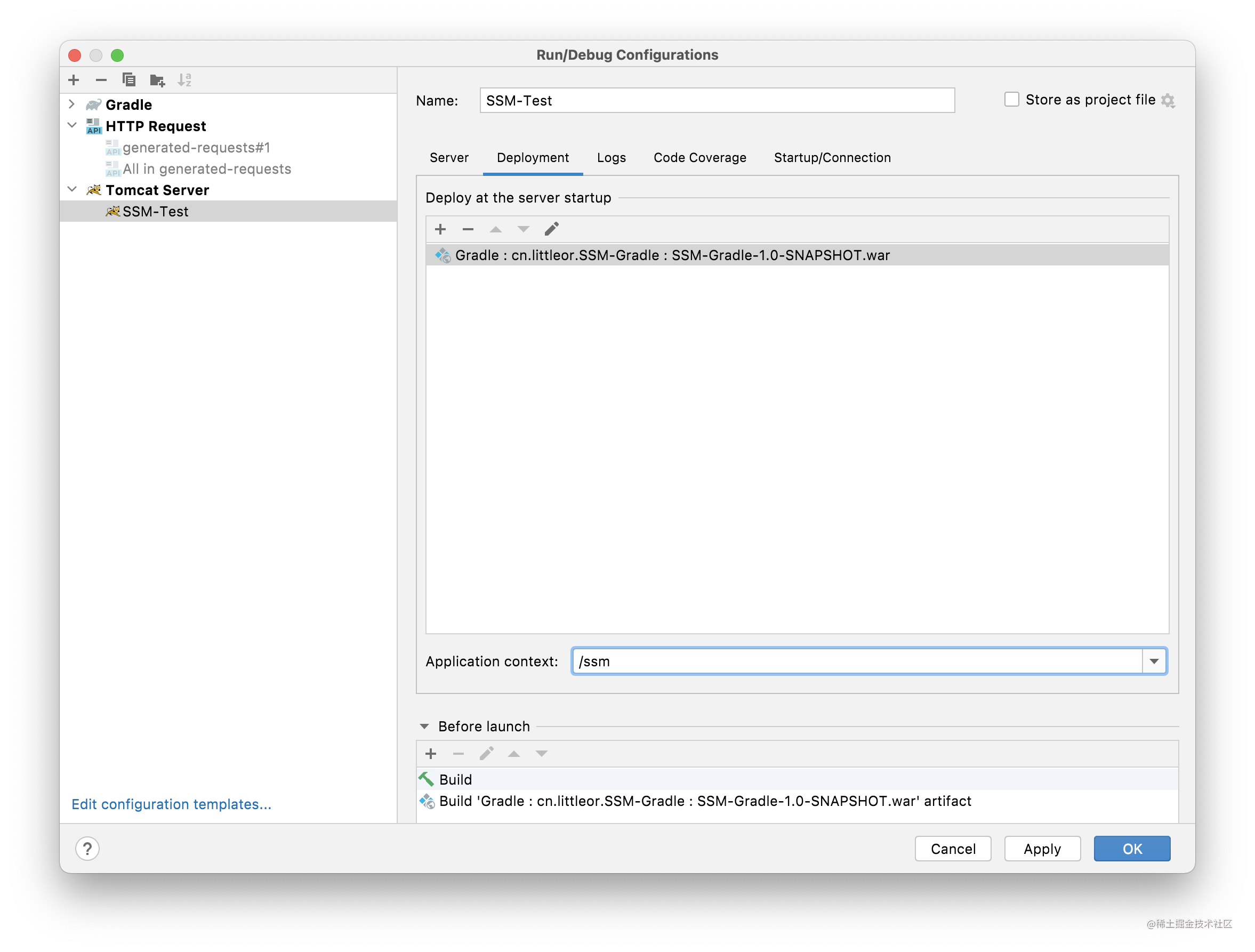Click the Name field containing SSM-Test

click(717, 100)
